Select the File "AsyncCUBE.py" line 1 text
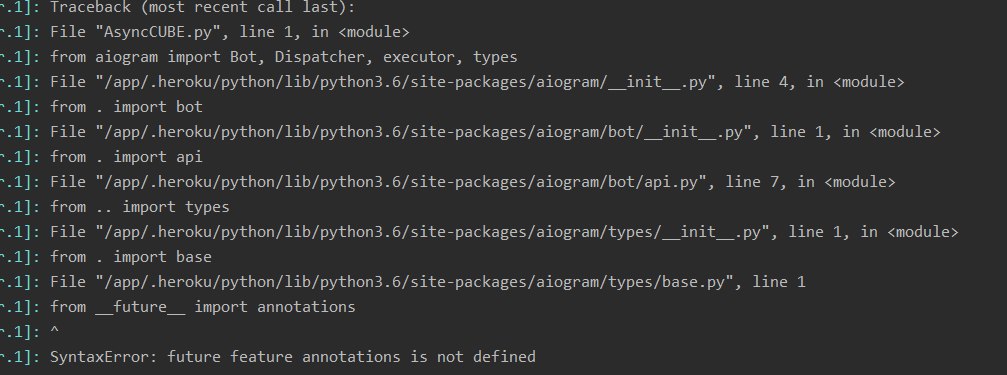 pos(229,32)
